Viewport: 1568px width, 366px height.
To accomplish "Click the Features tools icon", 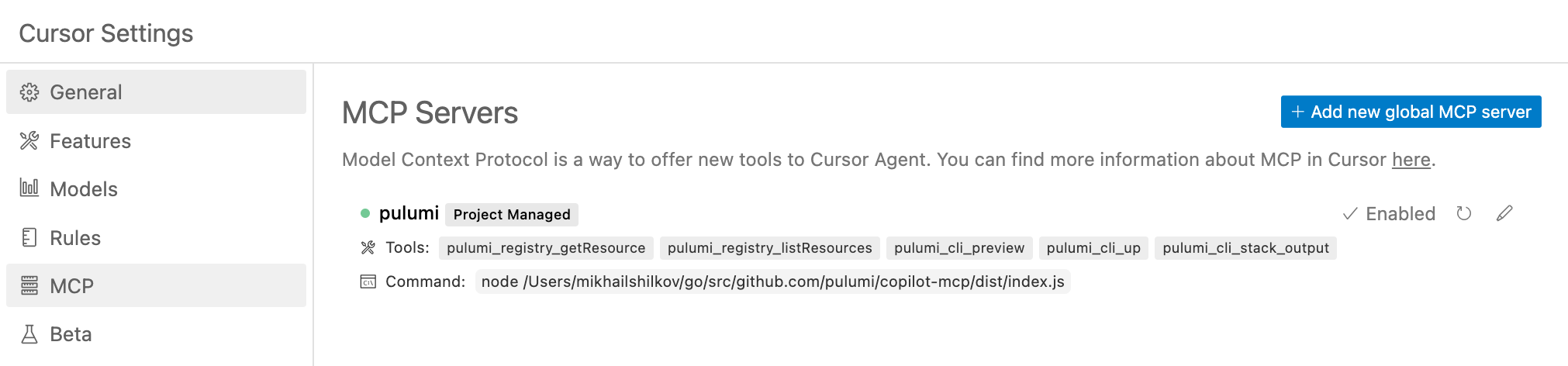I will 29,140.
